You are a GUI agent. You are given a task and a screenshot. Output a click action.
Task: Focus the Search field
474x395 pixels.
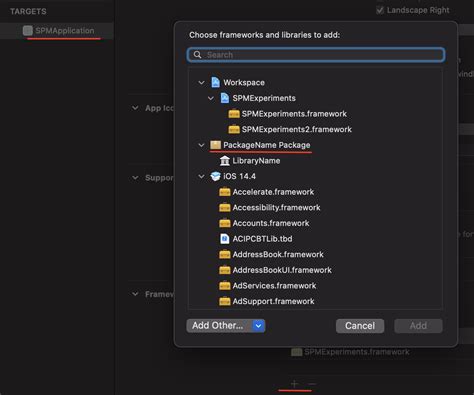tap(316, 55)
